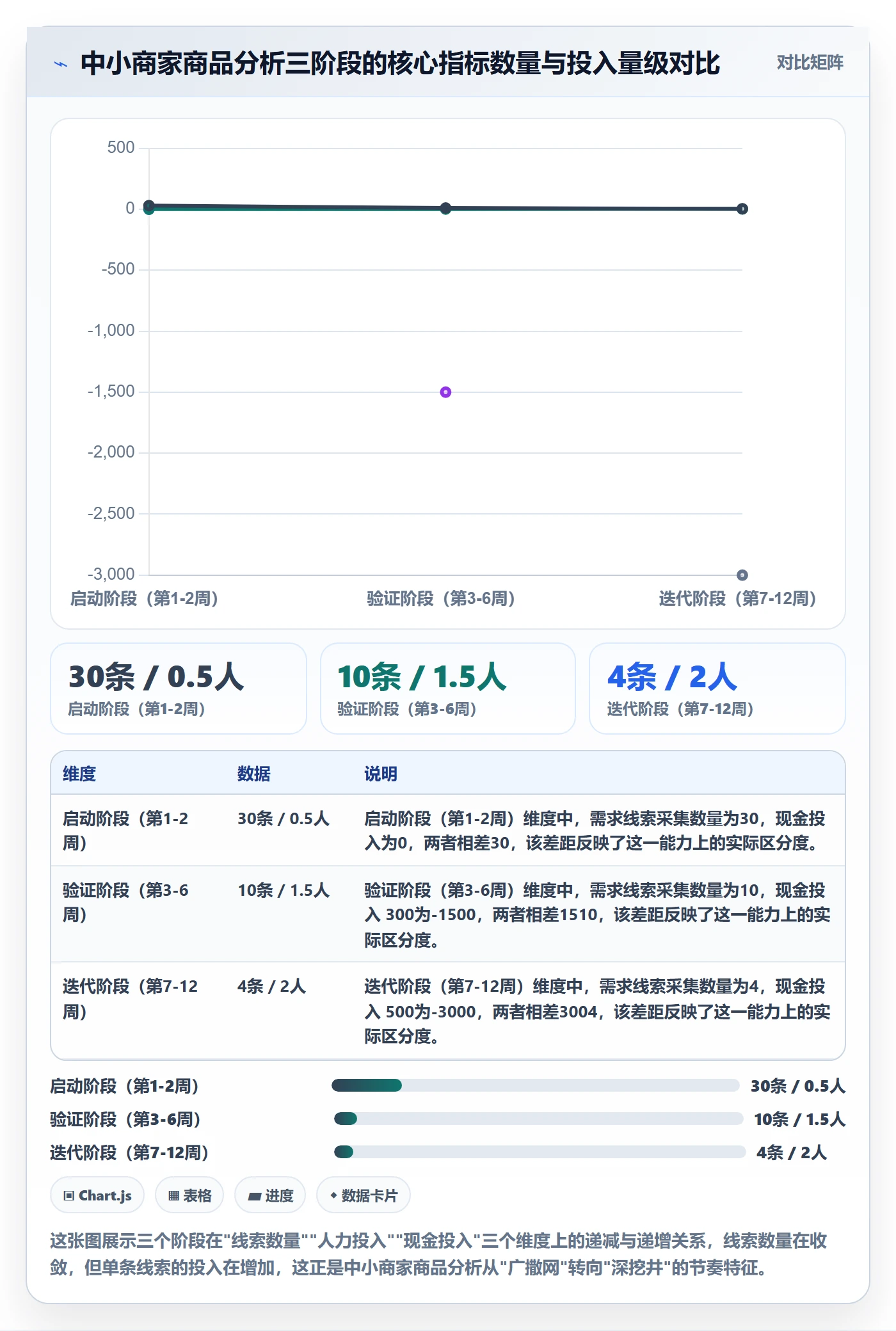Click the 迭代阶段 table row dimension cell

pos(138,1011)
